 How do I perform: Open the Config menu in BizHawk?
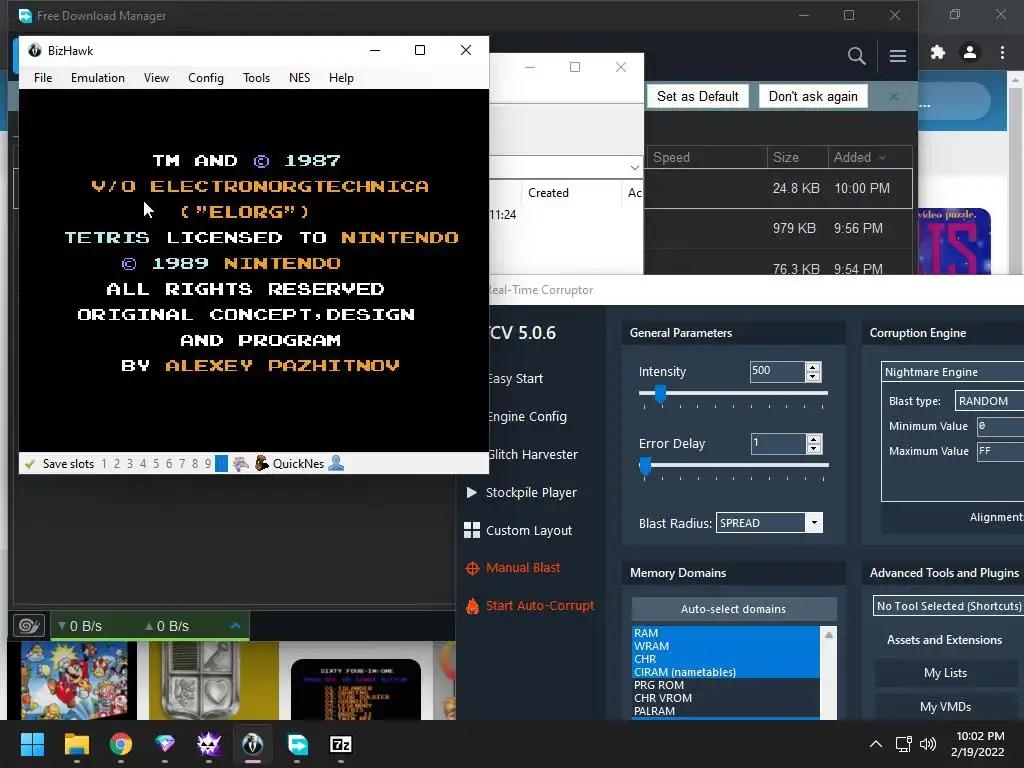click(206, 78)
